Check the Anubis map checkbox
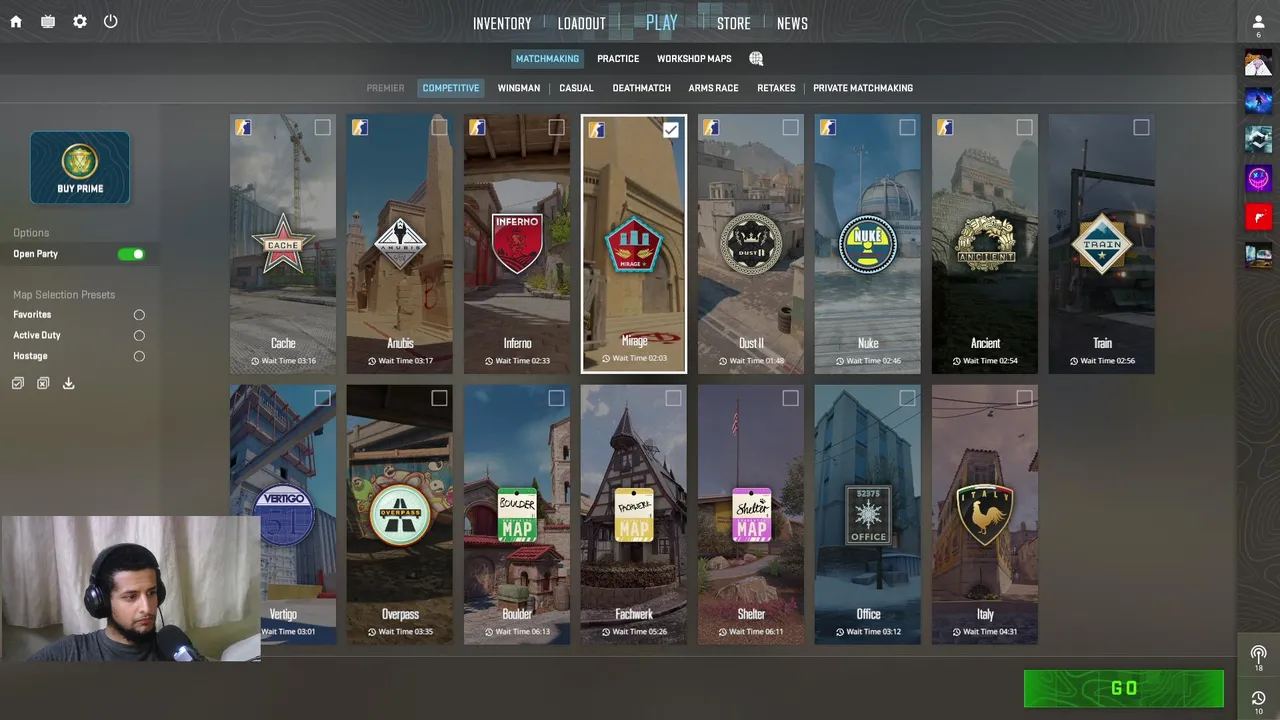The height and width of the screenshot is (720, 1280). (x=439, y=127)
